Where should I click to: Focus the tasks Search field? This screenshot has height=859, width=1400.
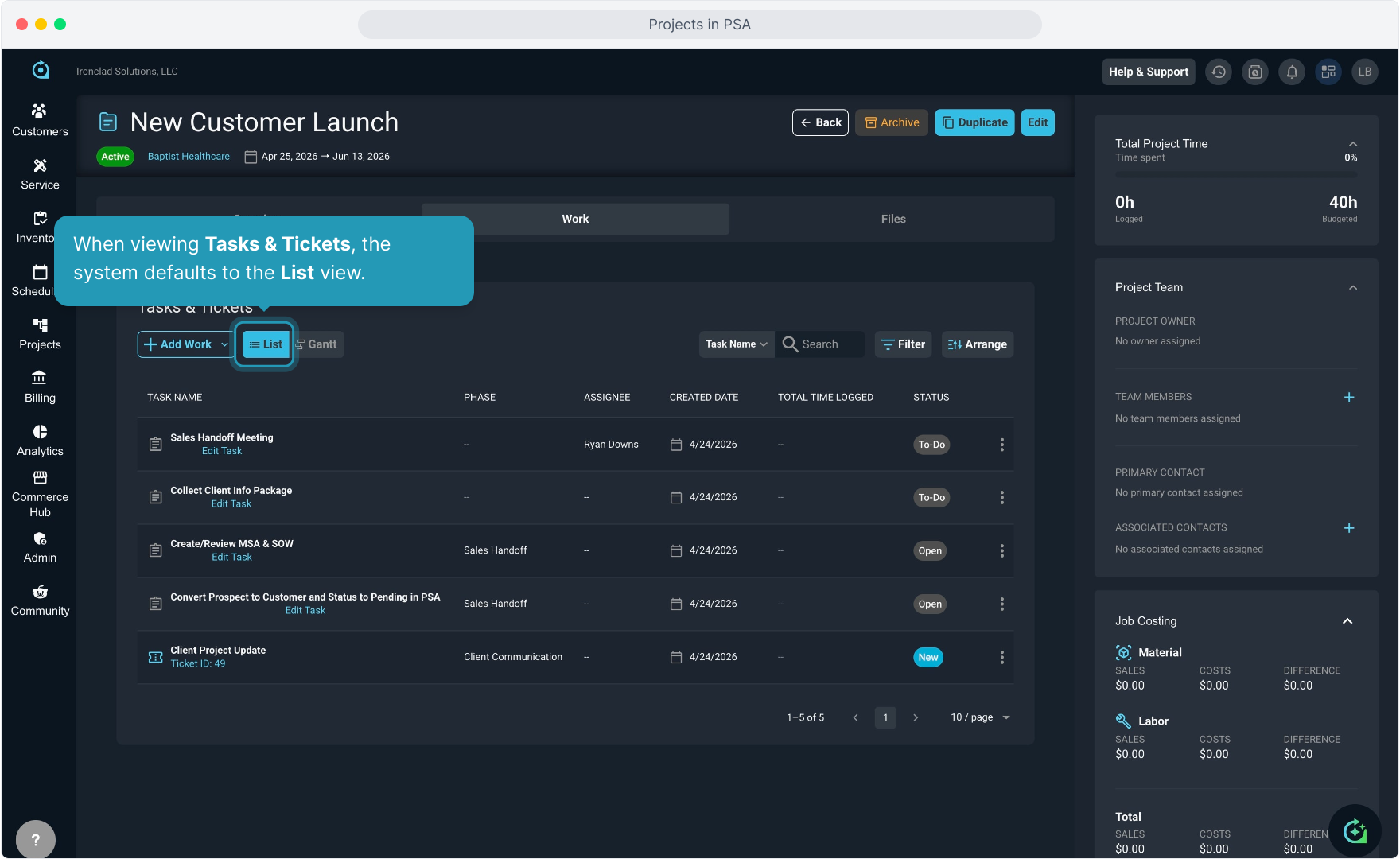point(821,344)
